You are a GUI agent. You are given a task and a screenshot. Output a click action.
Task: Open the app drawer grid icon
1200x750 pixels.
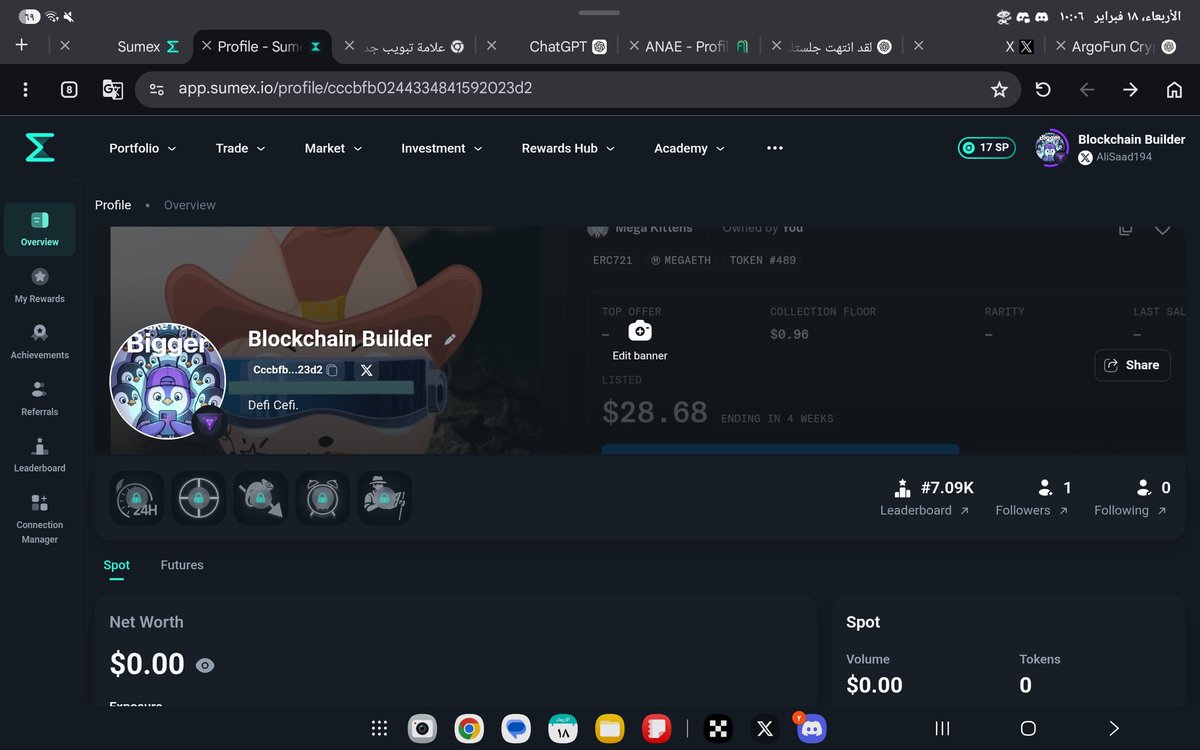click(x=379, y=728)
